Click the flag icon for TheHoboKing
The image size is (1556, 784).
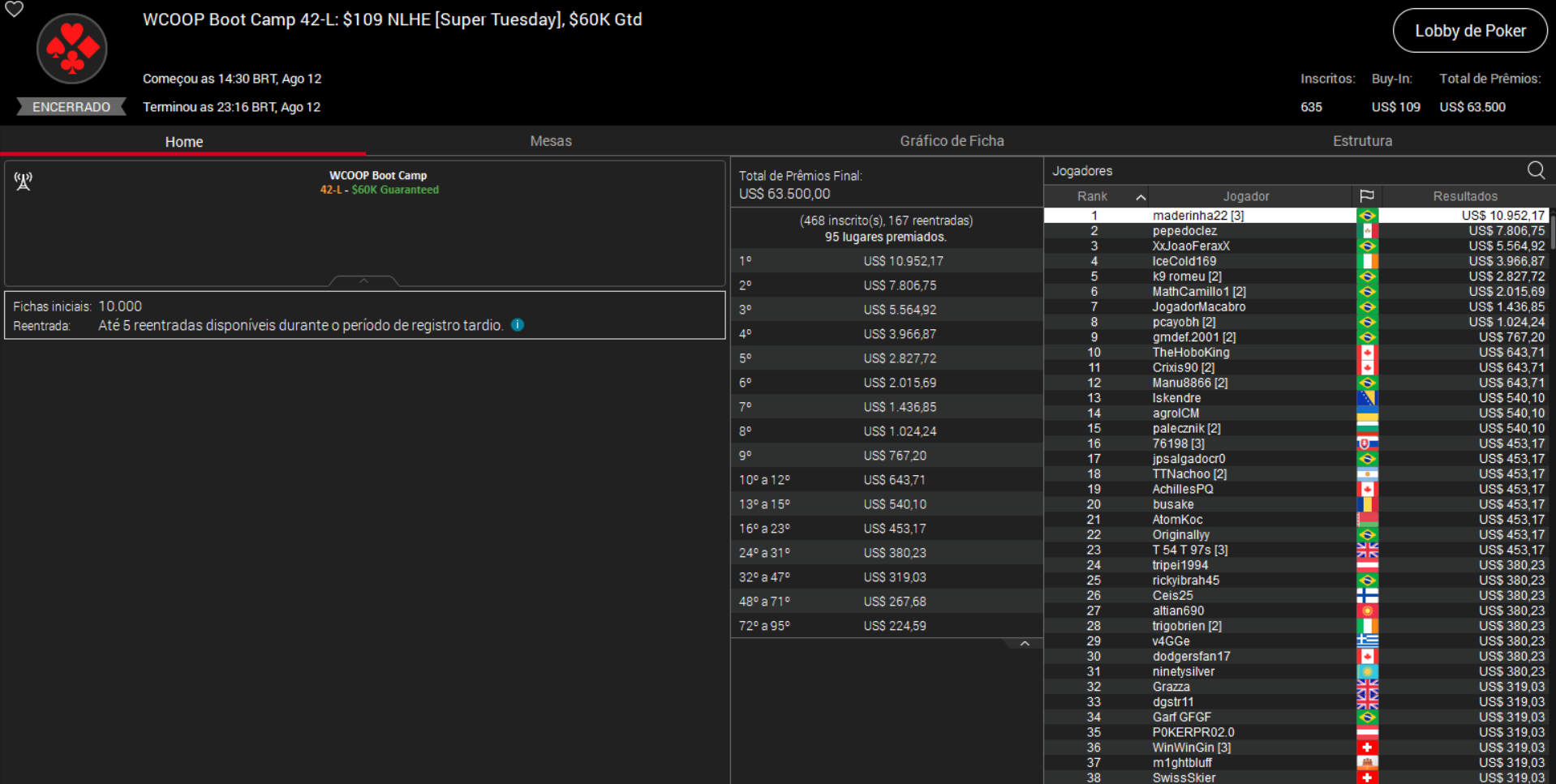tap(1367, 353)
